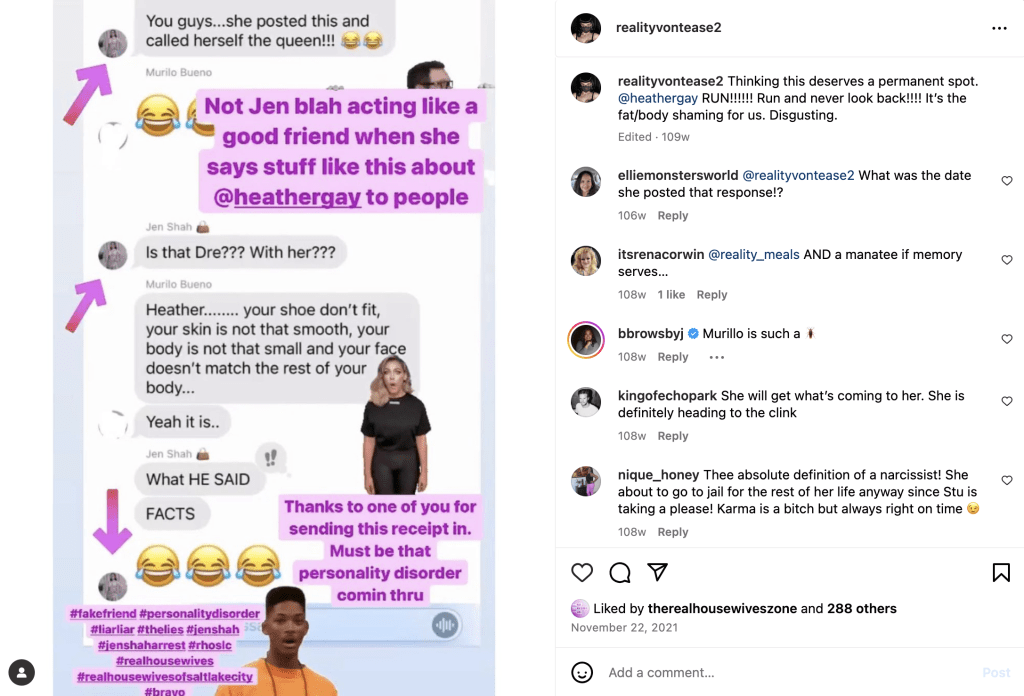Open emoji picker in comment box
This screenshot has height=696, width=1024.
tap(582, 672)
